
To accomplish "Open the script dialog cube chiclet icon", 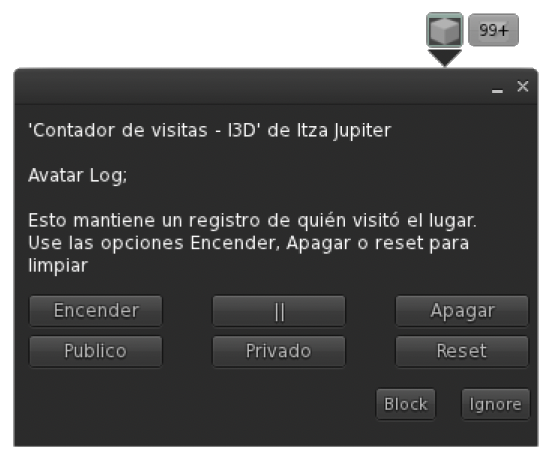I will pos(445,30).
